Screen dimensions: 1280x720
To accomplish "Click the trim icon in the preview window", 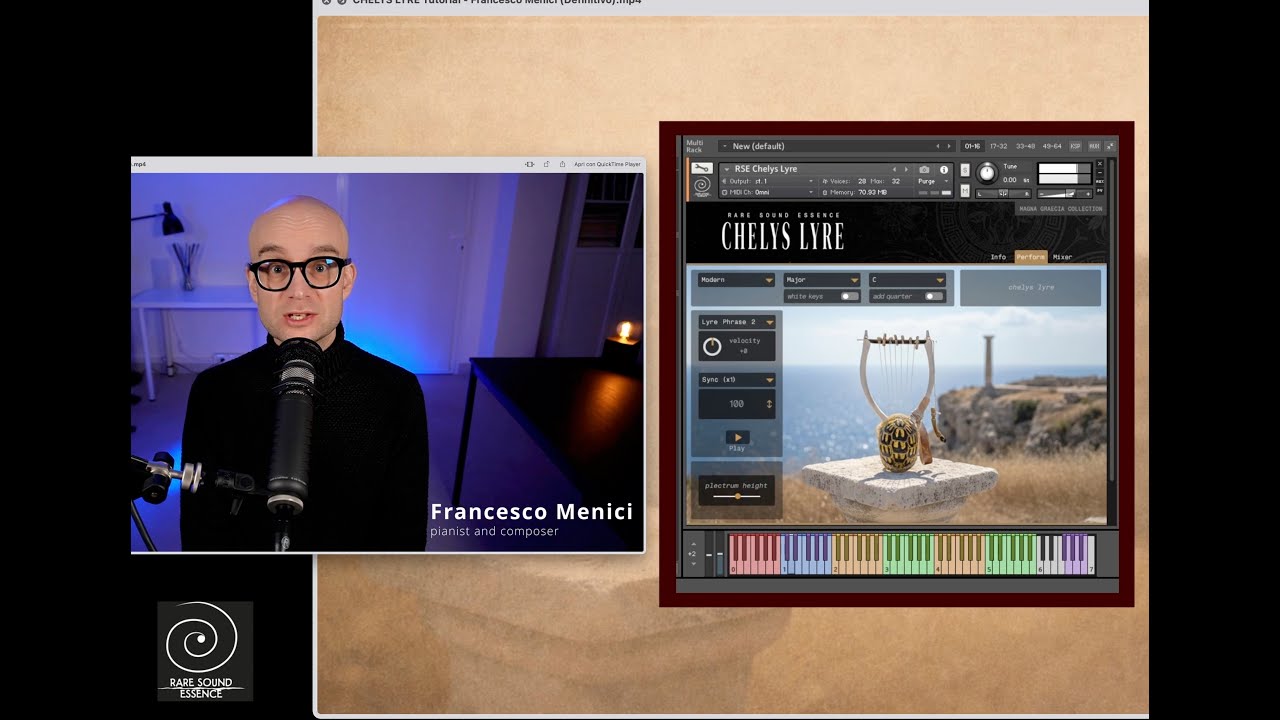I will pos(530,164).
